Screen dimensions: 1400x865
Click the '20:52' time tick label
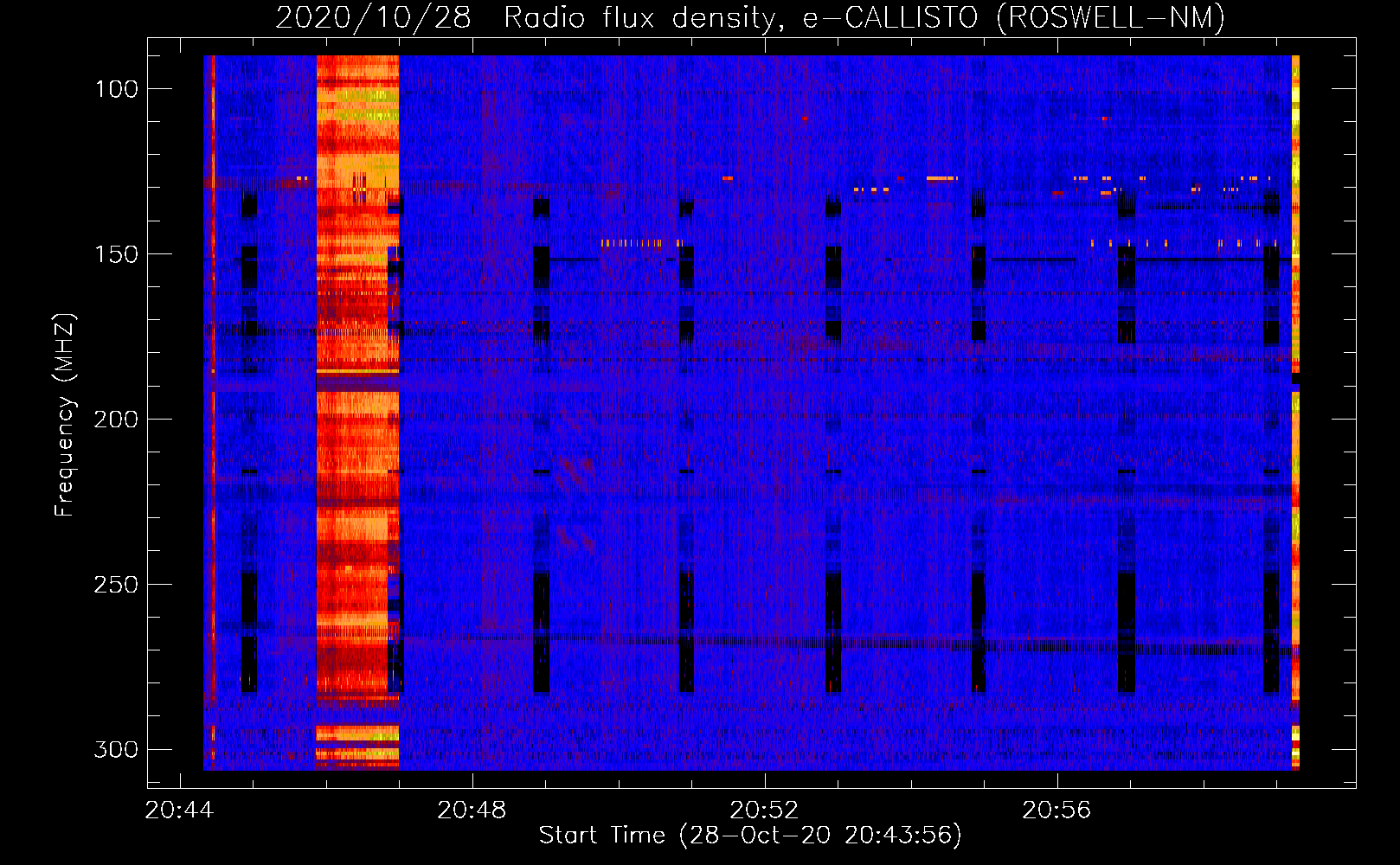pyautogui.click(x=764, y=811)
